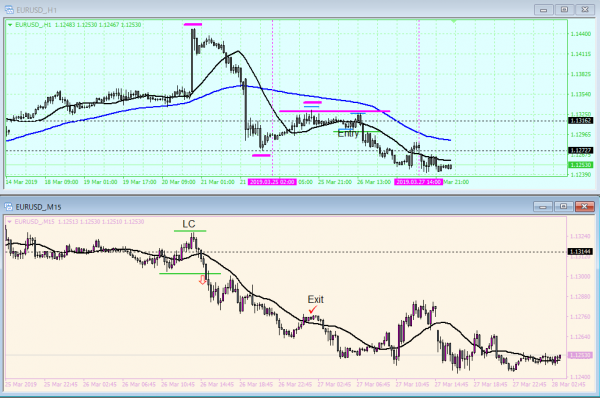Viewport: 600px width, 398px height.
Task: Minimize the EURUSD_H1 chart window
Action: pyautogui.click(x=543, y=10)
